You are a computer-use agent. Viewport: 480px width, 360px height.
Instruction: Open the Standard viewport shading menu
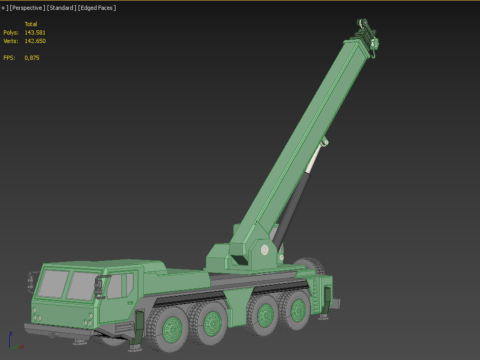click(61, 8)
